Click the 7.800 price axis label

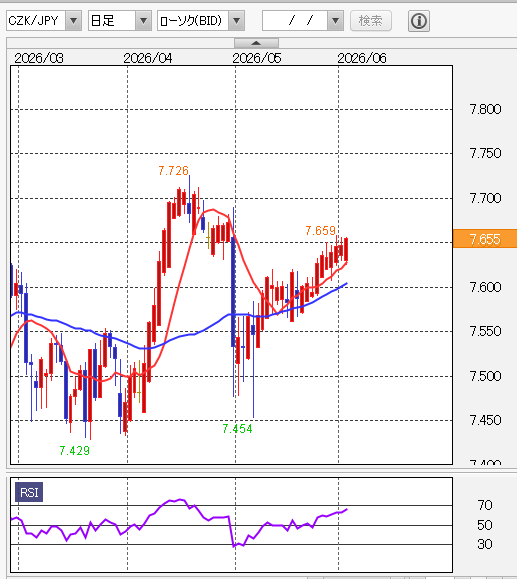tap(485, 109)
